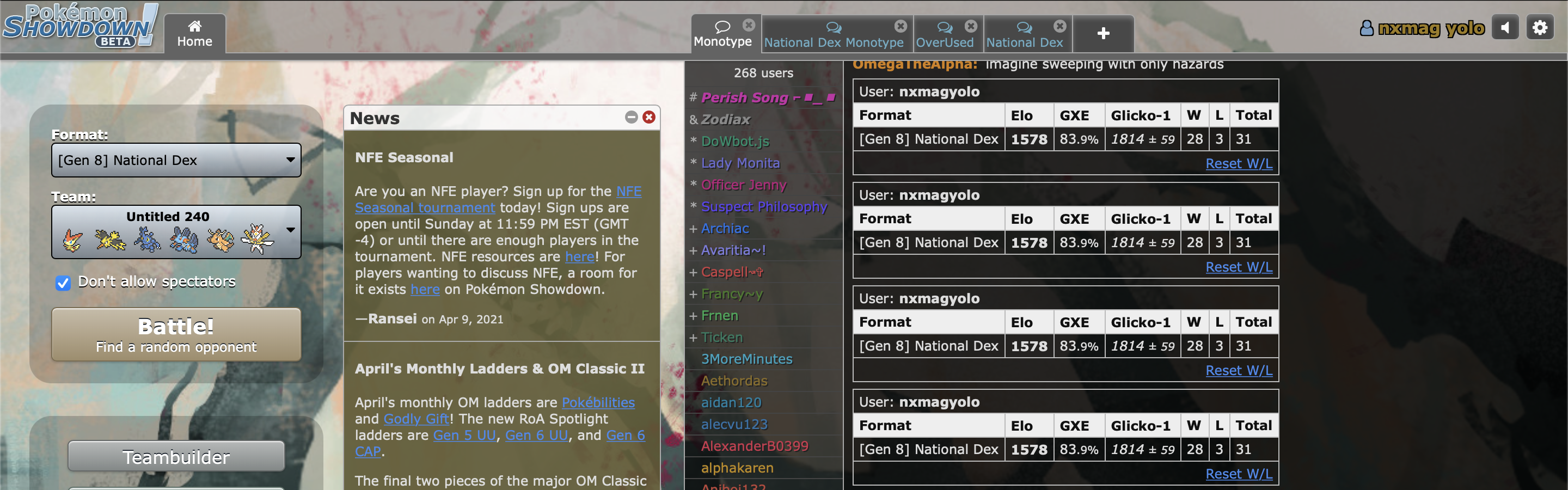Mute sounds using the speaker icon
Viewport: 1568px width, 490px height.
(1505, 27)
